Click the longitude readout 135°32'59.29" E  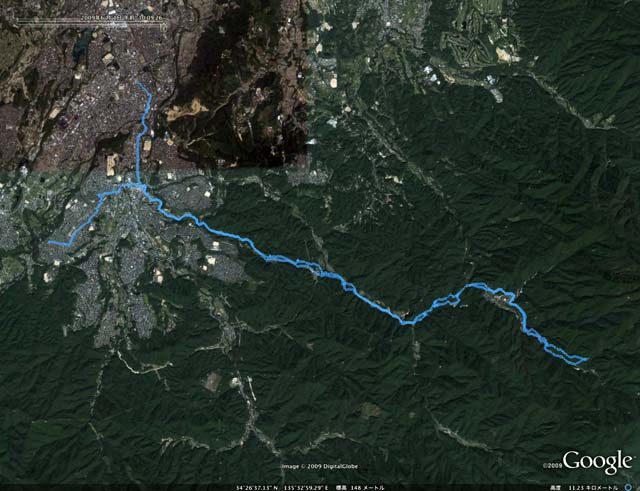[305, 488]
